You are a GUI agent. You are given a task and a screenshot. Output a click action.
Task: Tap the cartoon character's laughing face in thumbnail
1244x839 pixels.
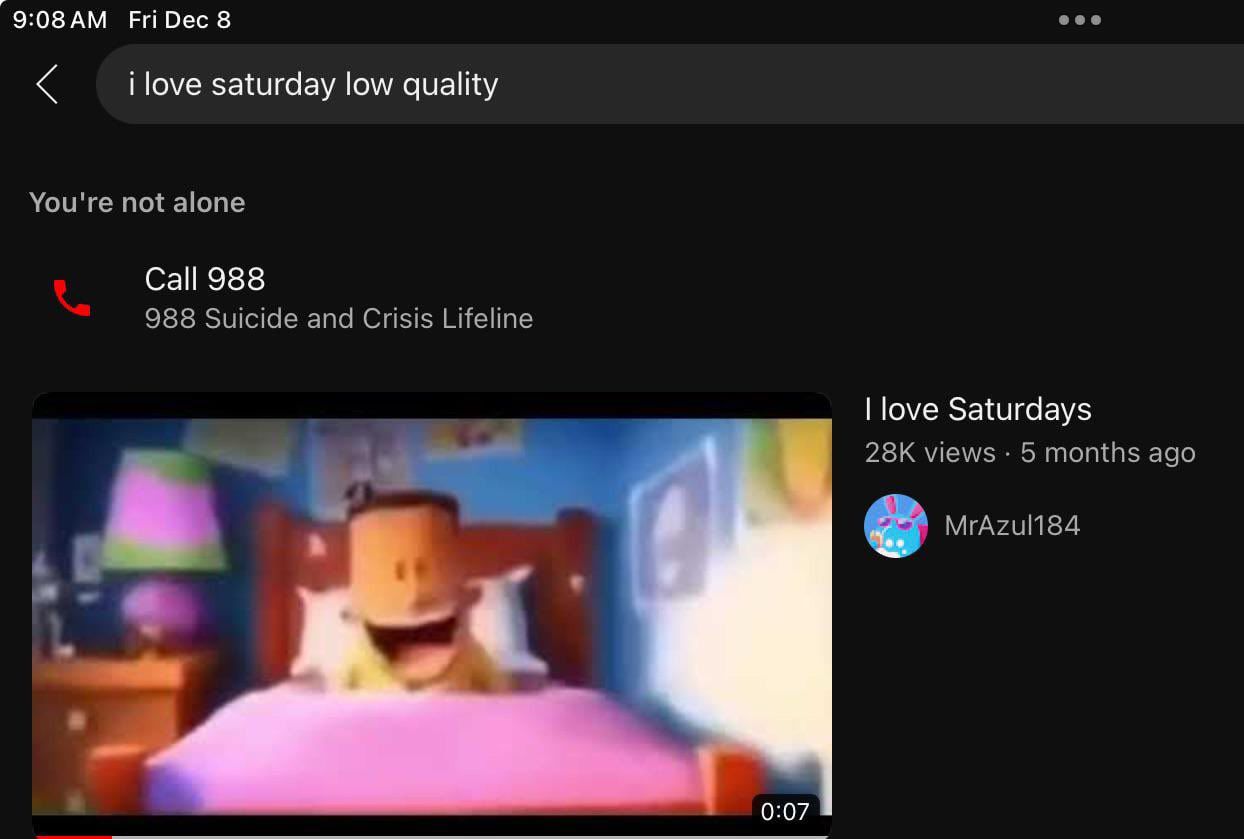pos(412,590)
